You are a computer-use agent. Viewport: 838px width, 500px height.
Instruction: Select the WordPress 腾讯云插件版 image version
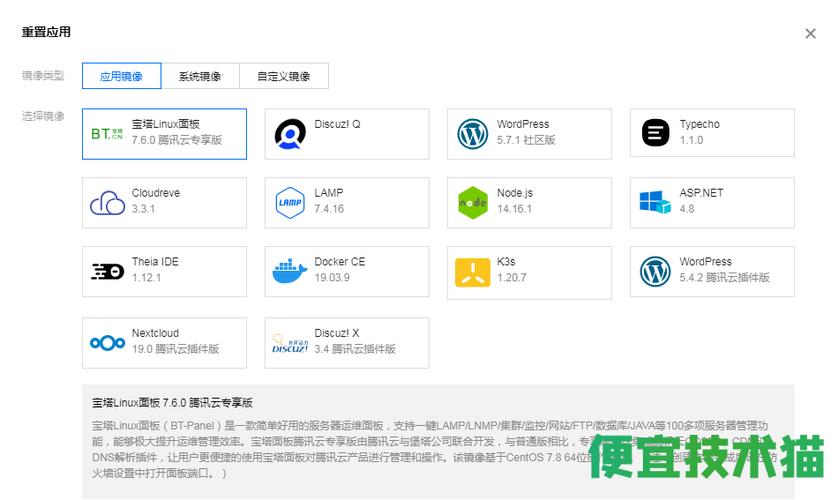coord(724,277)
